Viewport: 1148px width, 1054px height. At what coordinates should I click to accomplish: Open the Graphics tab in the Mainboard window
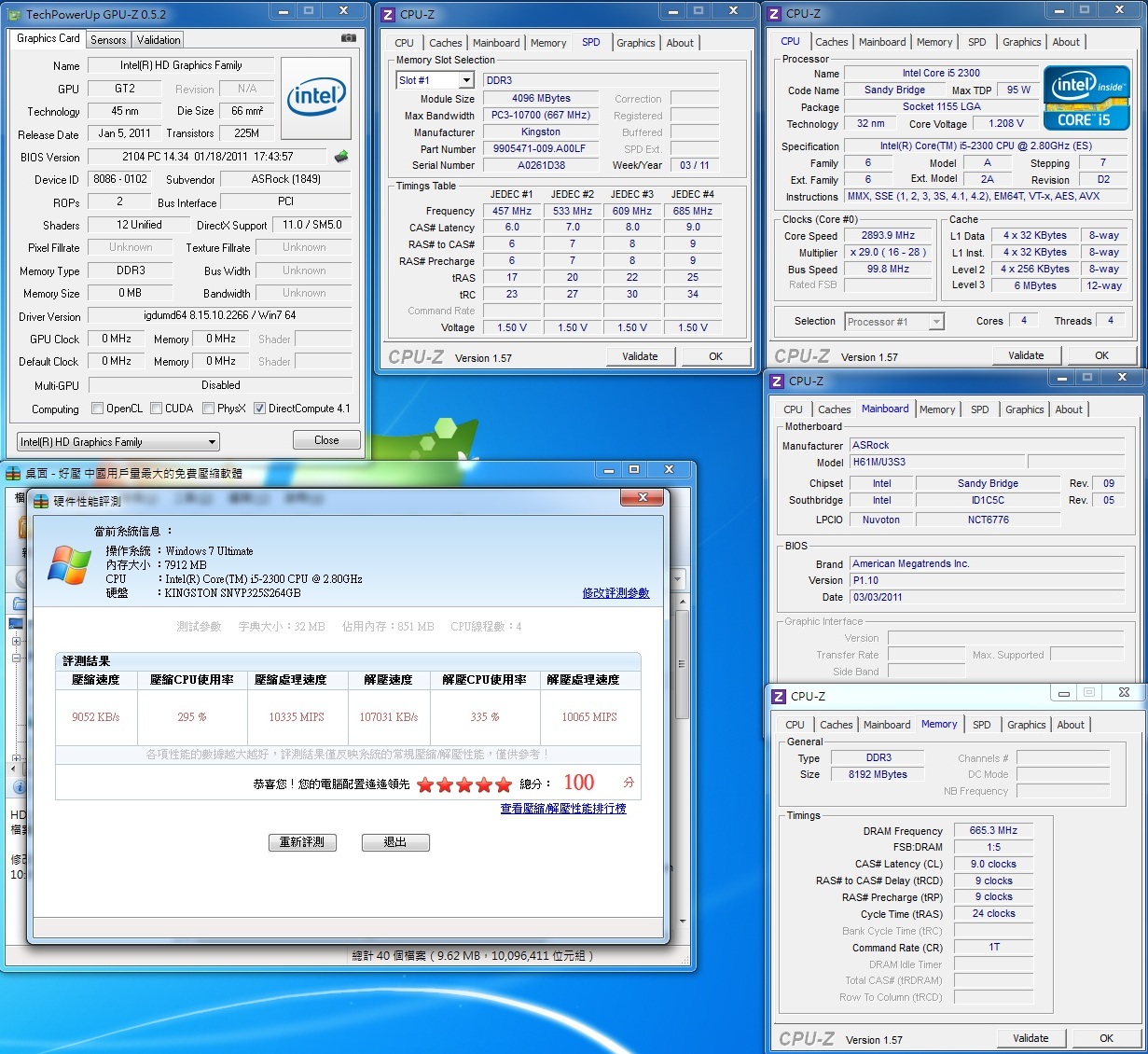pyautogui.click(x=1025, y=409)
